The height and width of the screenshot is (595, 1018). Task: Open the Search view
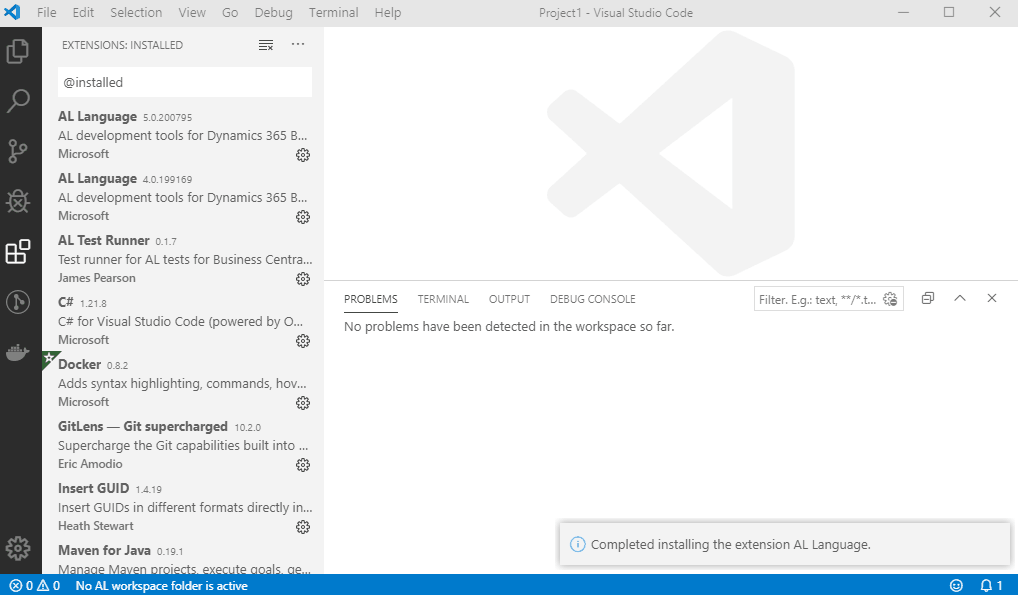pos(18,100)
